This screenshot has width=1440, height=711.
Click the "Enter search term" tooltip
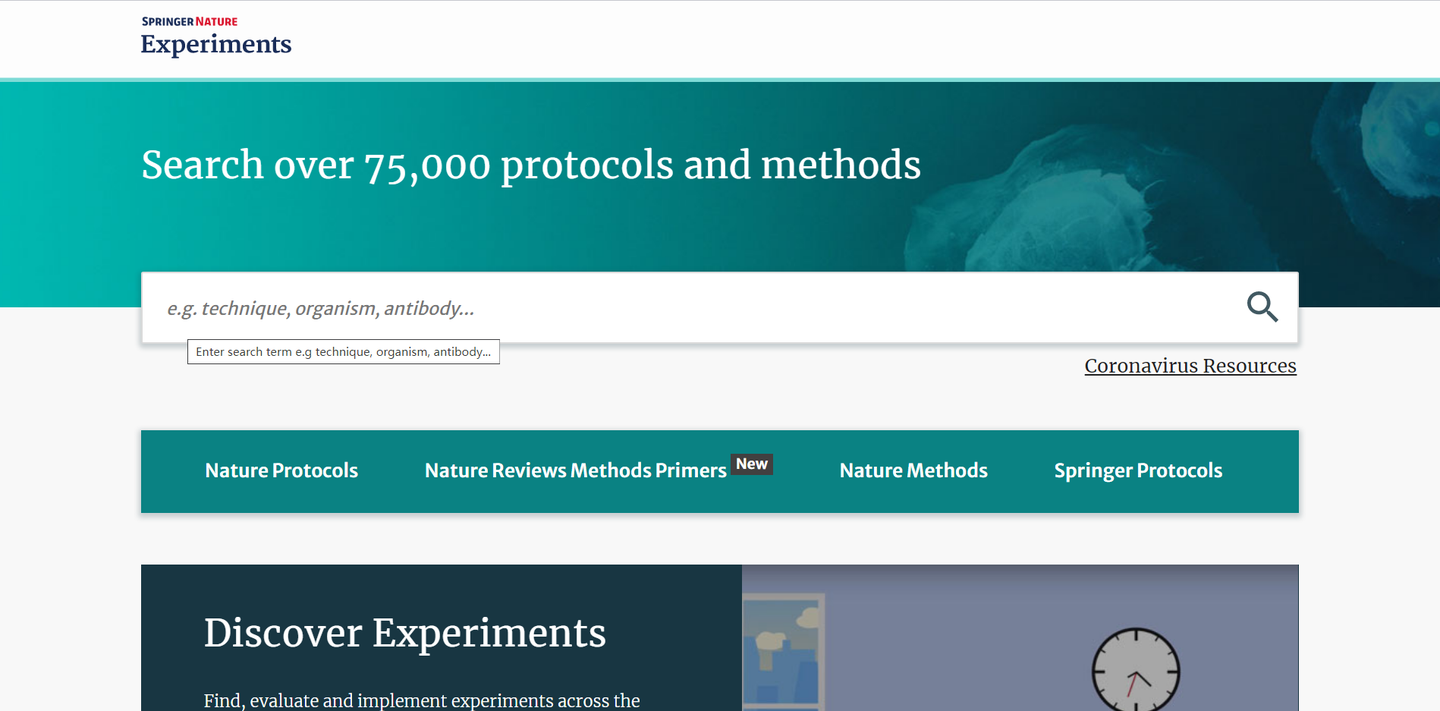(343, 352)
